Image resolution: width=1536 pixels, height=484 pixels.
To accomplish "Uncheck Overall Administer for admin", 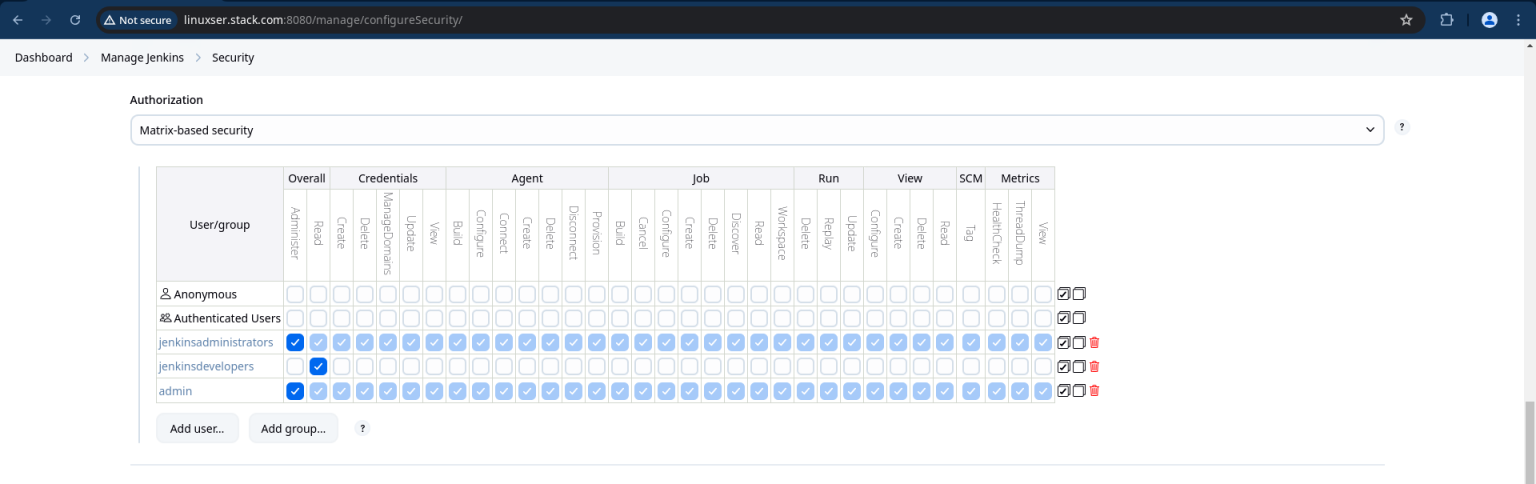I will click(x=295, y=391).
